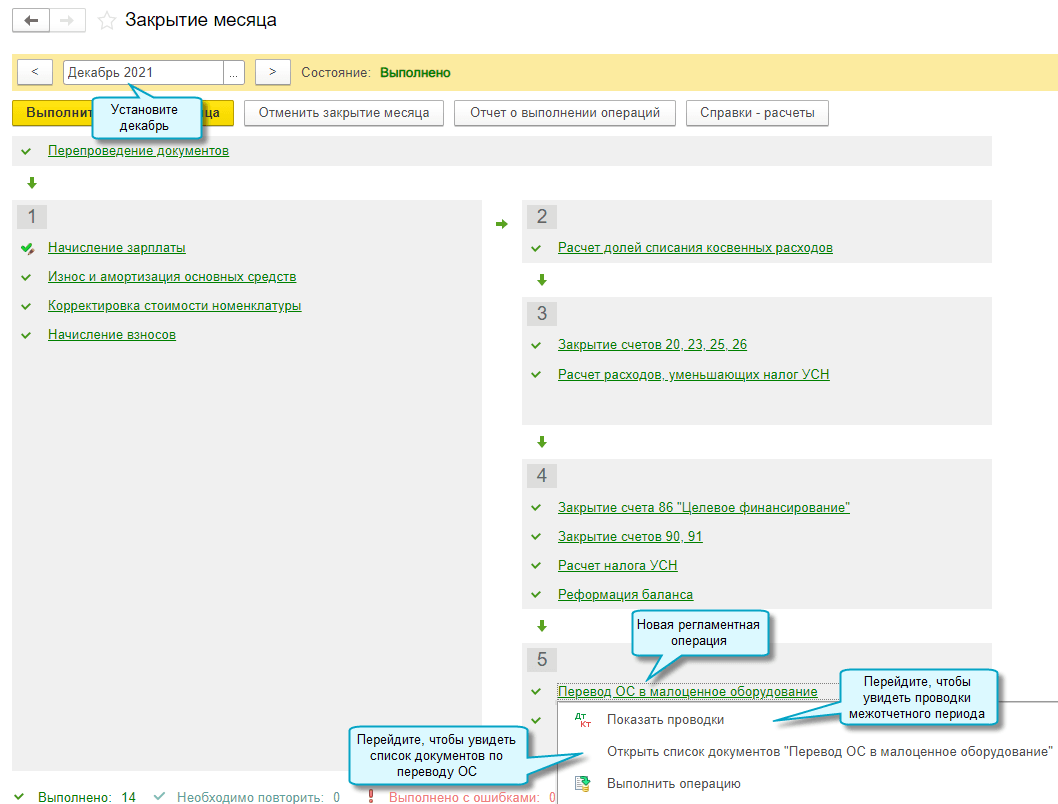Click Закрытие счетов 90, 91 link
This screenshot has width=1058, height=804.
coord(630,537)
